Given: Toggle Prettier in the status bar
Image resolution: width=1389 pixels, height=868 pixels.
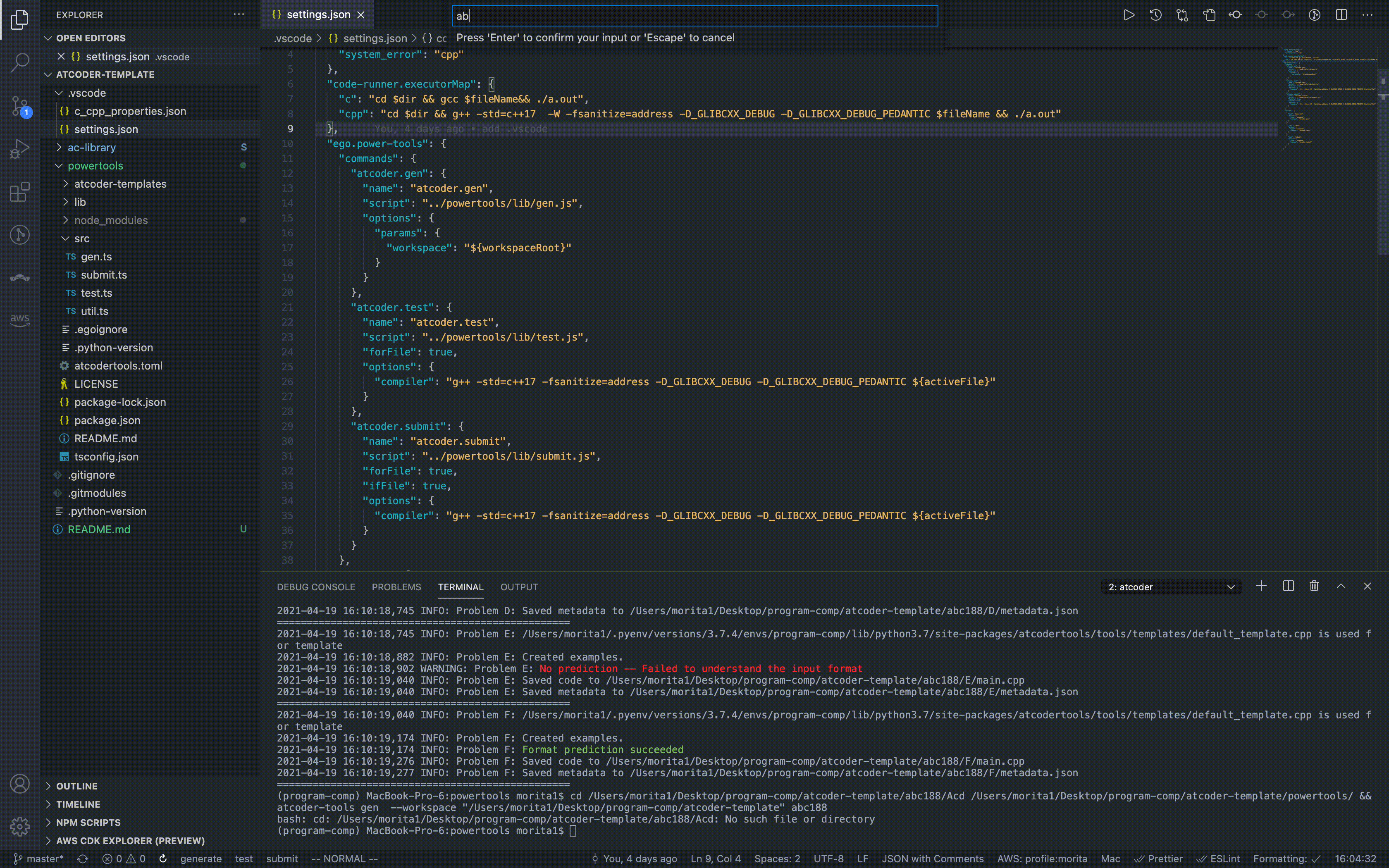Looking at the screenshot, I should click(x=1158, y=859).
